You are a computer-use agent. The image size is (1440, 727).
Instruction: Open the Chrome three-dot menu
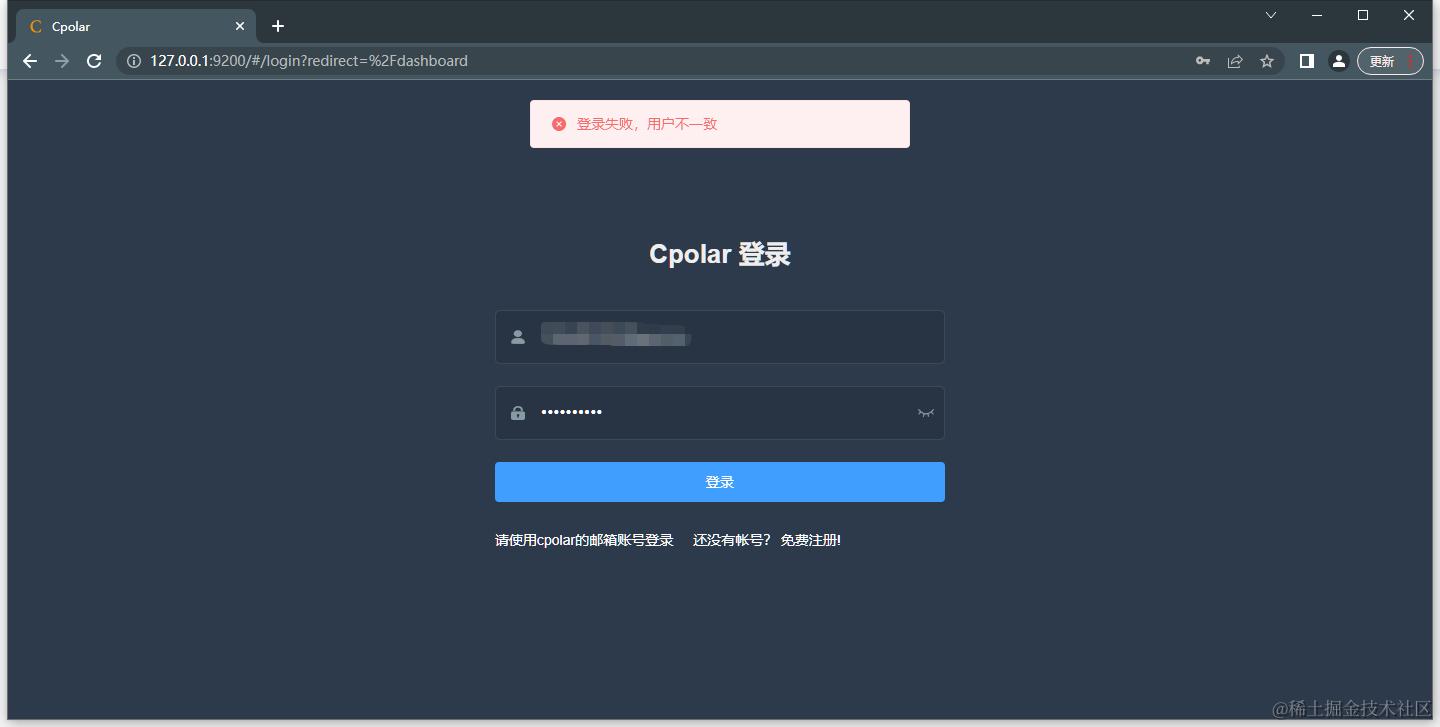tap(1411, 61)
